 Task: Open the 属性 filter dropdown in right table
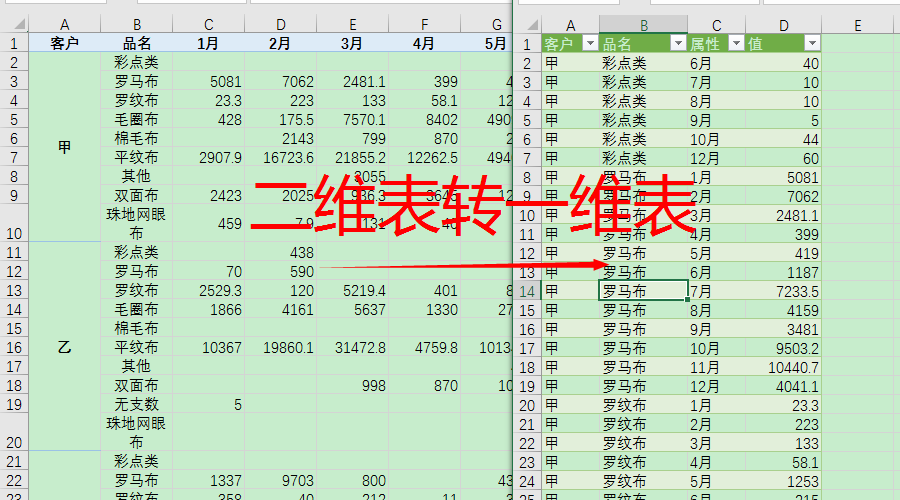[x=736, y=44]
